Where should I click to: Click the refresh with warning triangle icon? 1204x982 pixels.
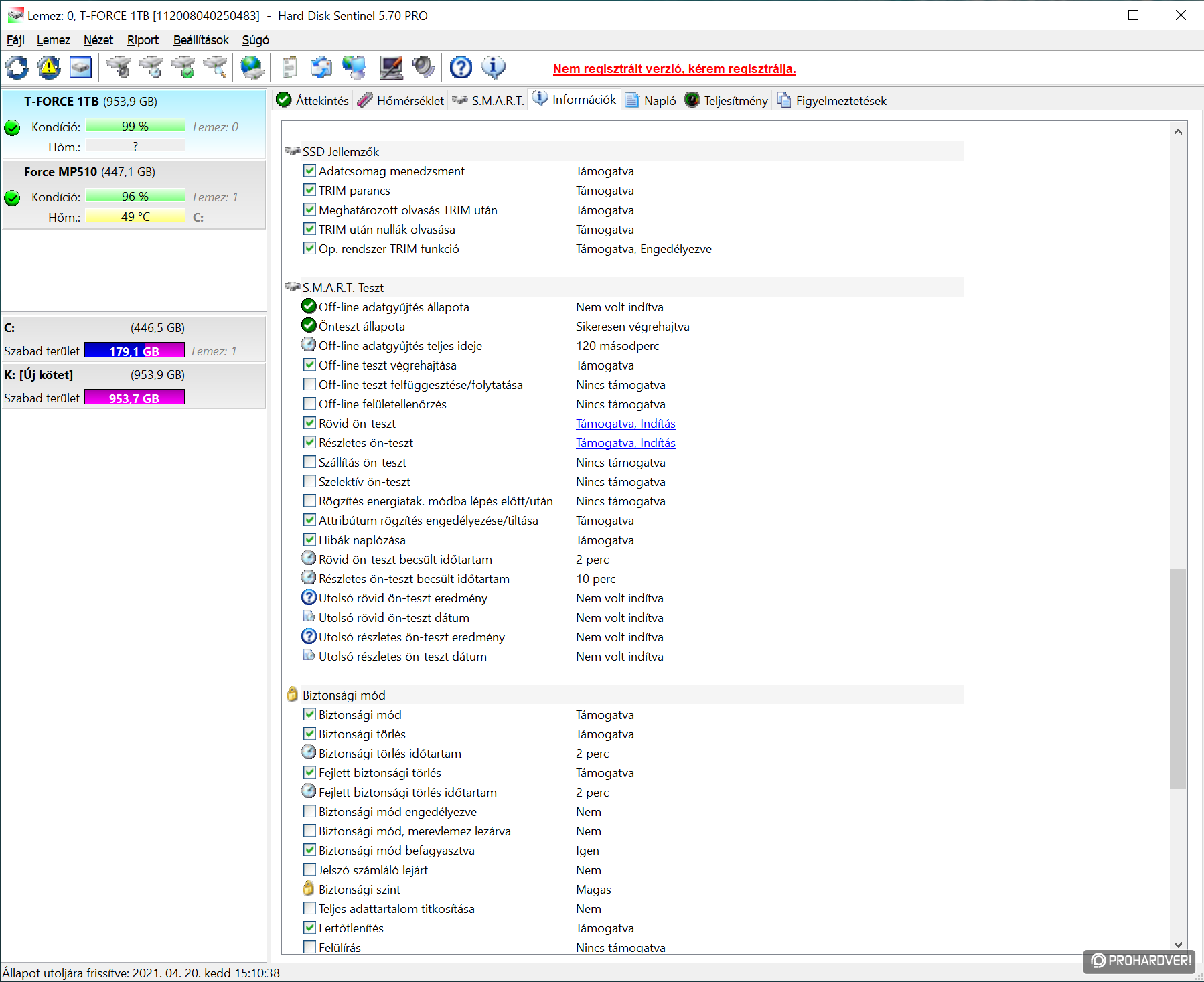coord(49,68)
